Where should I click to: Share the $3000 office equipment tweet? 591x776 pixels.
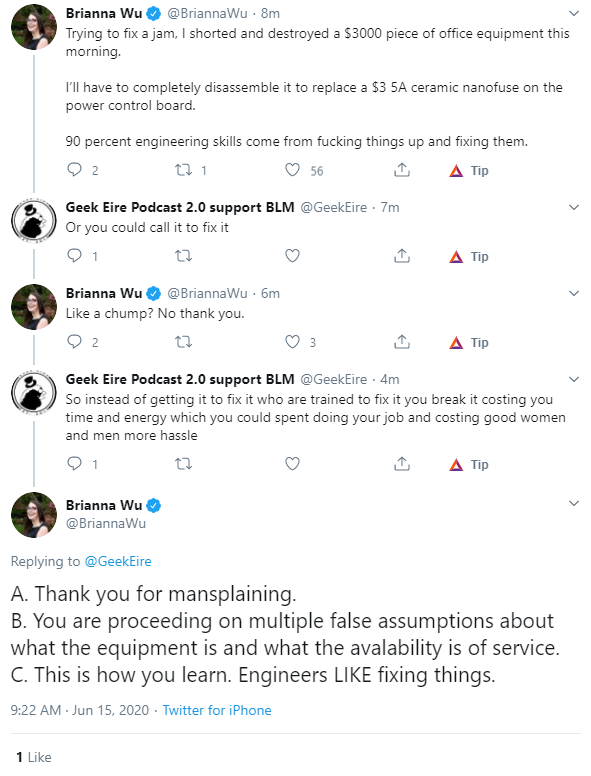tap(402, 170)
